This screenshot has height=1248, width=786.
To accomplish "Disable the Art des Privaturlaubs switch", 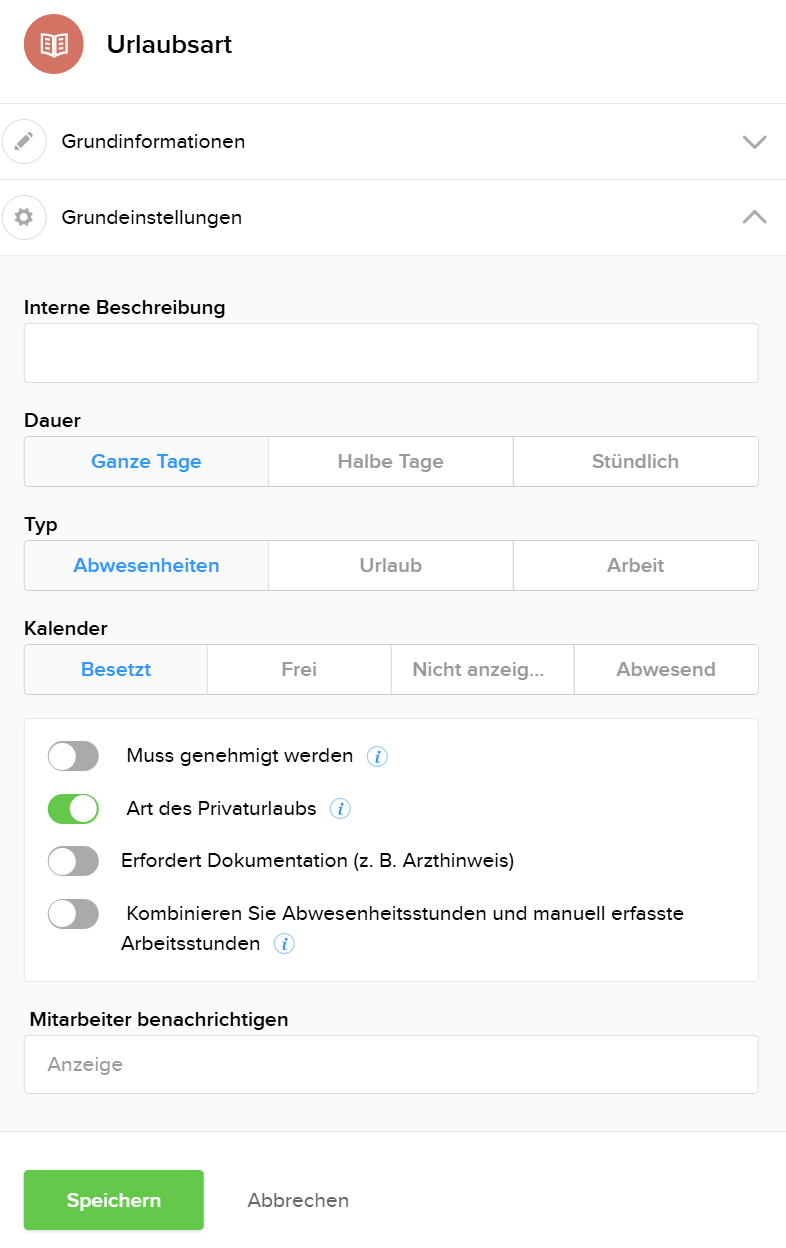I will [73, 808].
